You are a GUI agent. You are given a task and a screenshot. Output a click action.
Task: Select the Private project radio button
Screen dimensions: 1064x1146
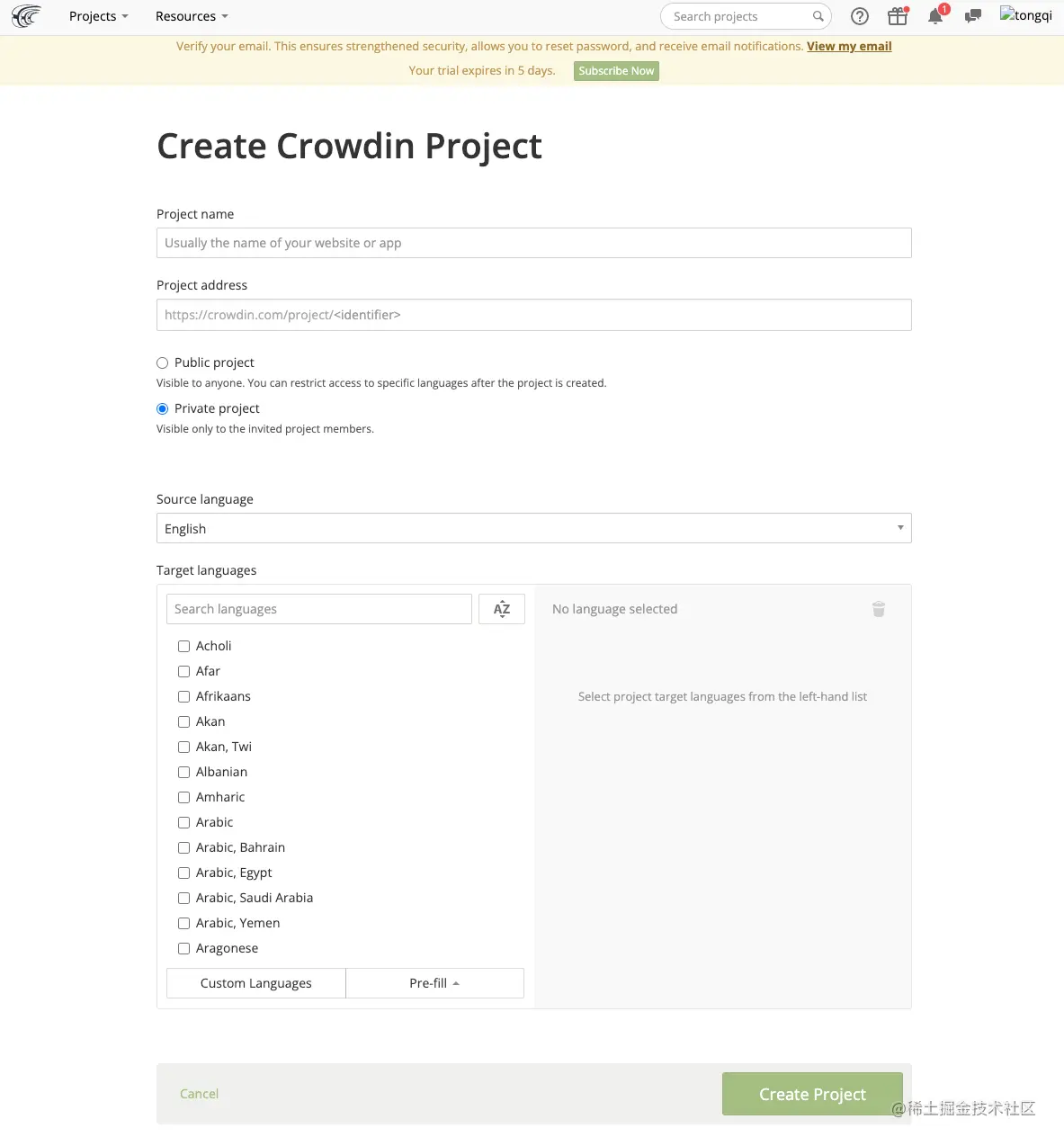coord(163,408)
